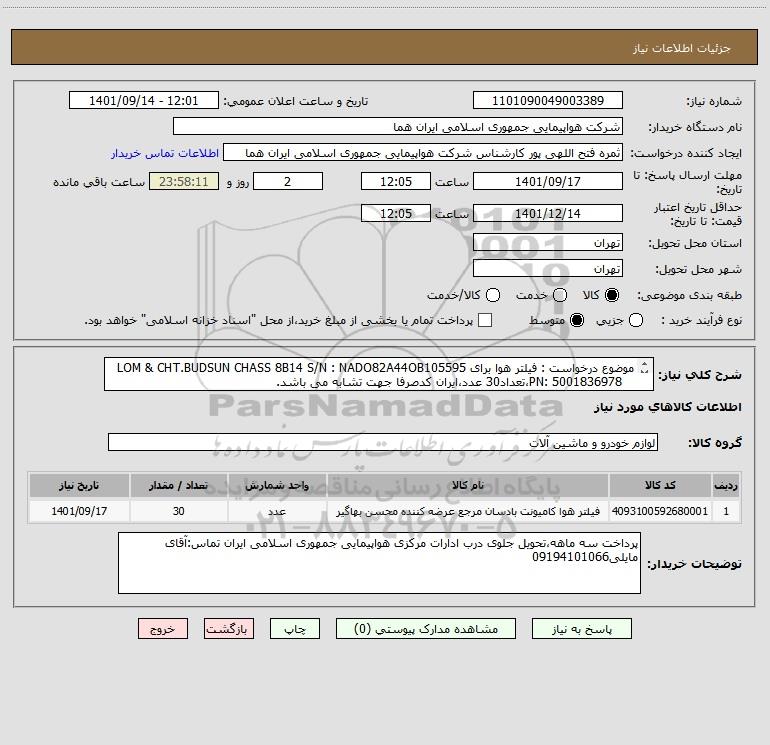Viewport: 770px width, 745px height.
Task: Click the product group field 'لوازم خودرو و ماشین آلات'
Action: coord(383,442)
